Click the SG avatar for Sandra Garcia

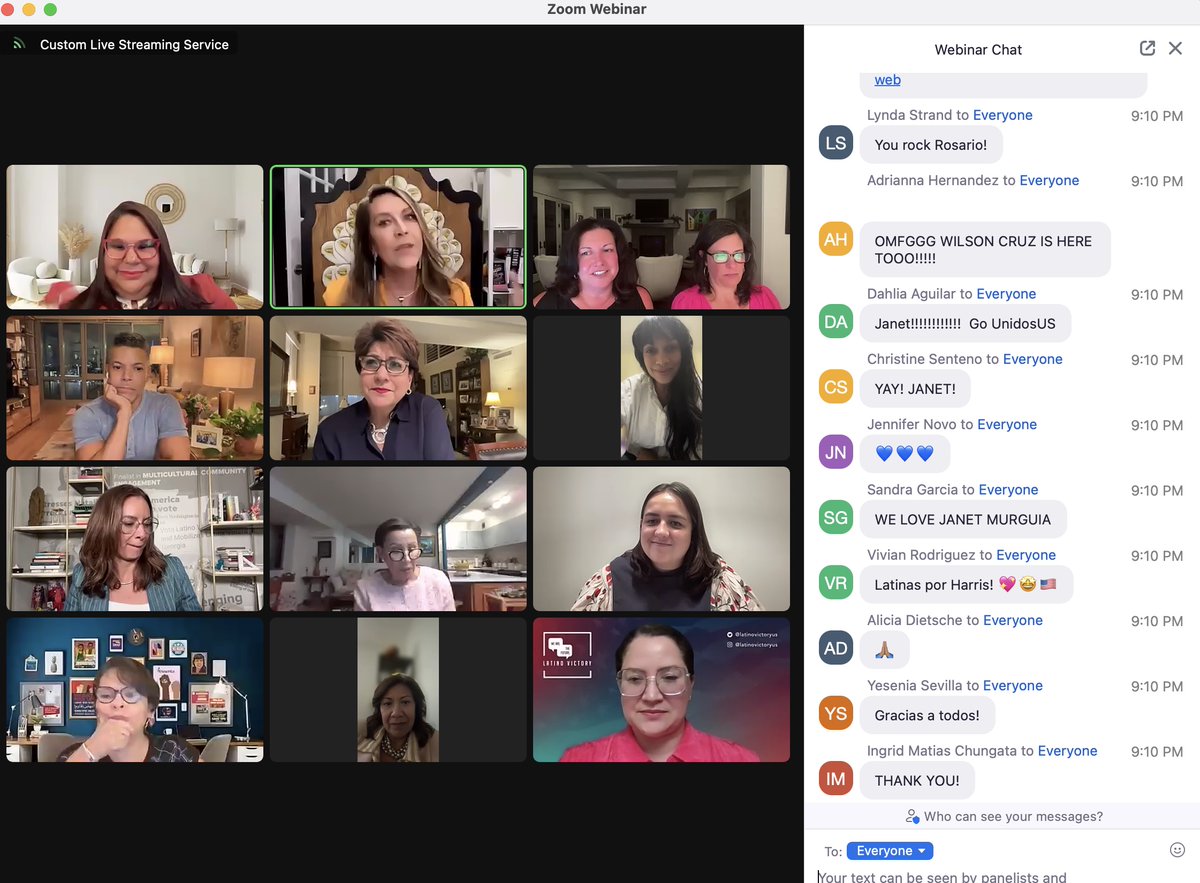point(836,518)
